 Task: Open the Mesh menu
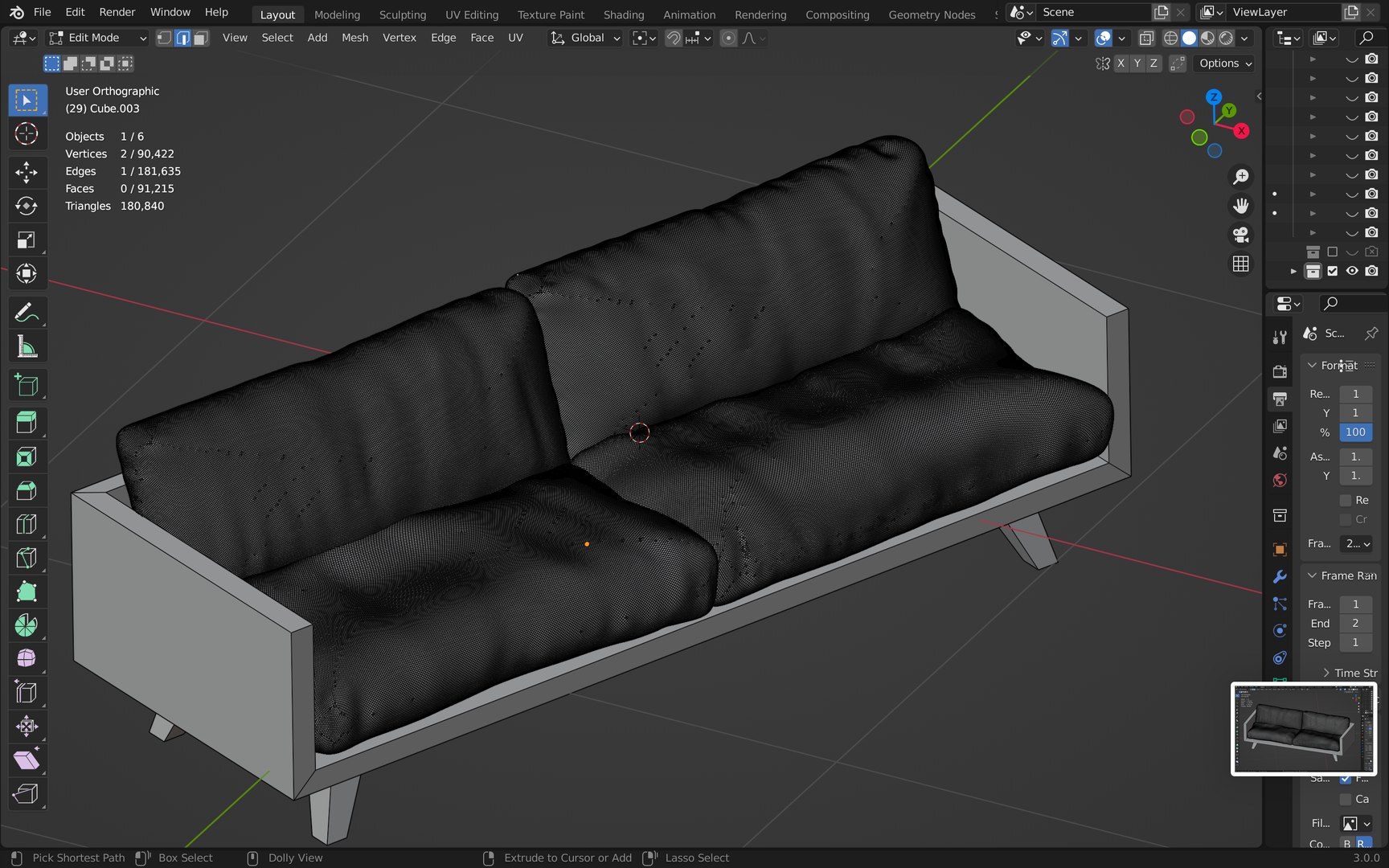354,38
